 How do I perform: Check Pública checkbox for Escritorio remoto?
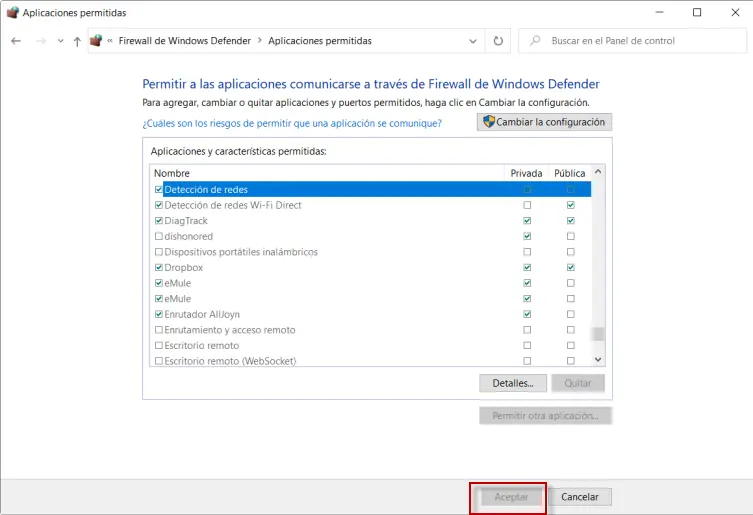[x=571, y=345]
